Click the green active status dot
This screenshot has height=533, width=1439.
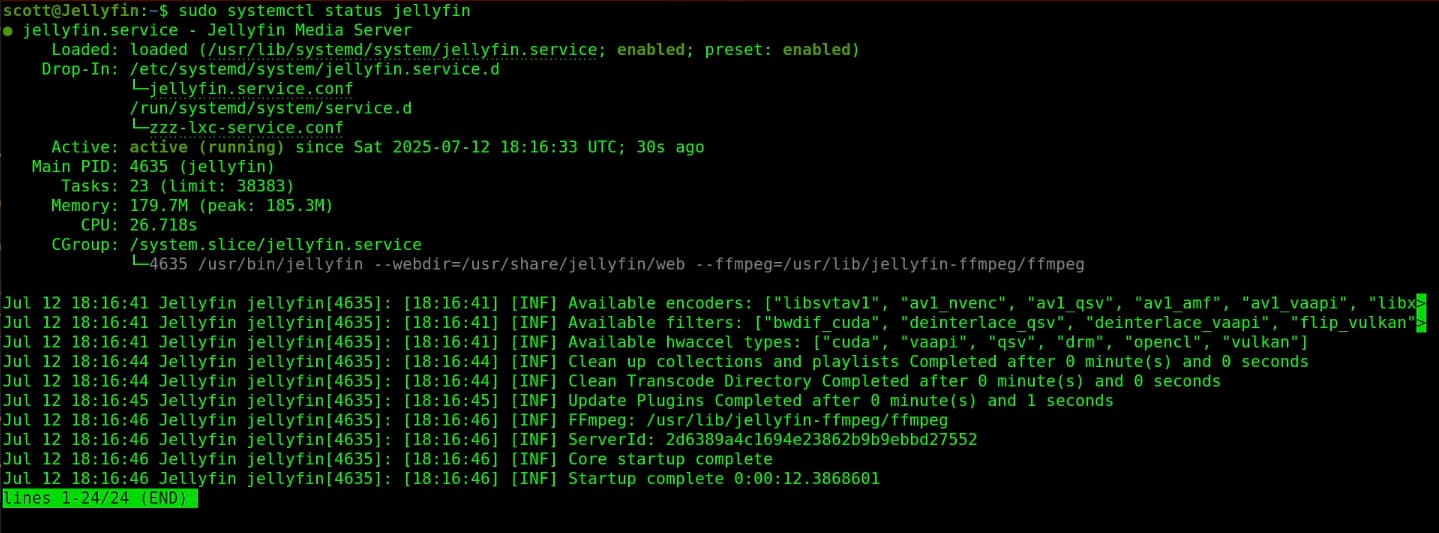tap(8, 31)
